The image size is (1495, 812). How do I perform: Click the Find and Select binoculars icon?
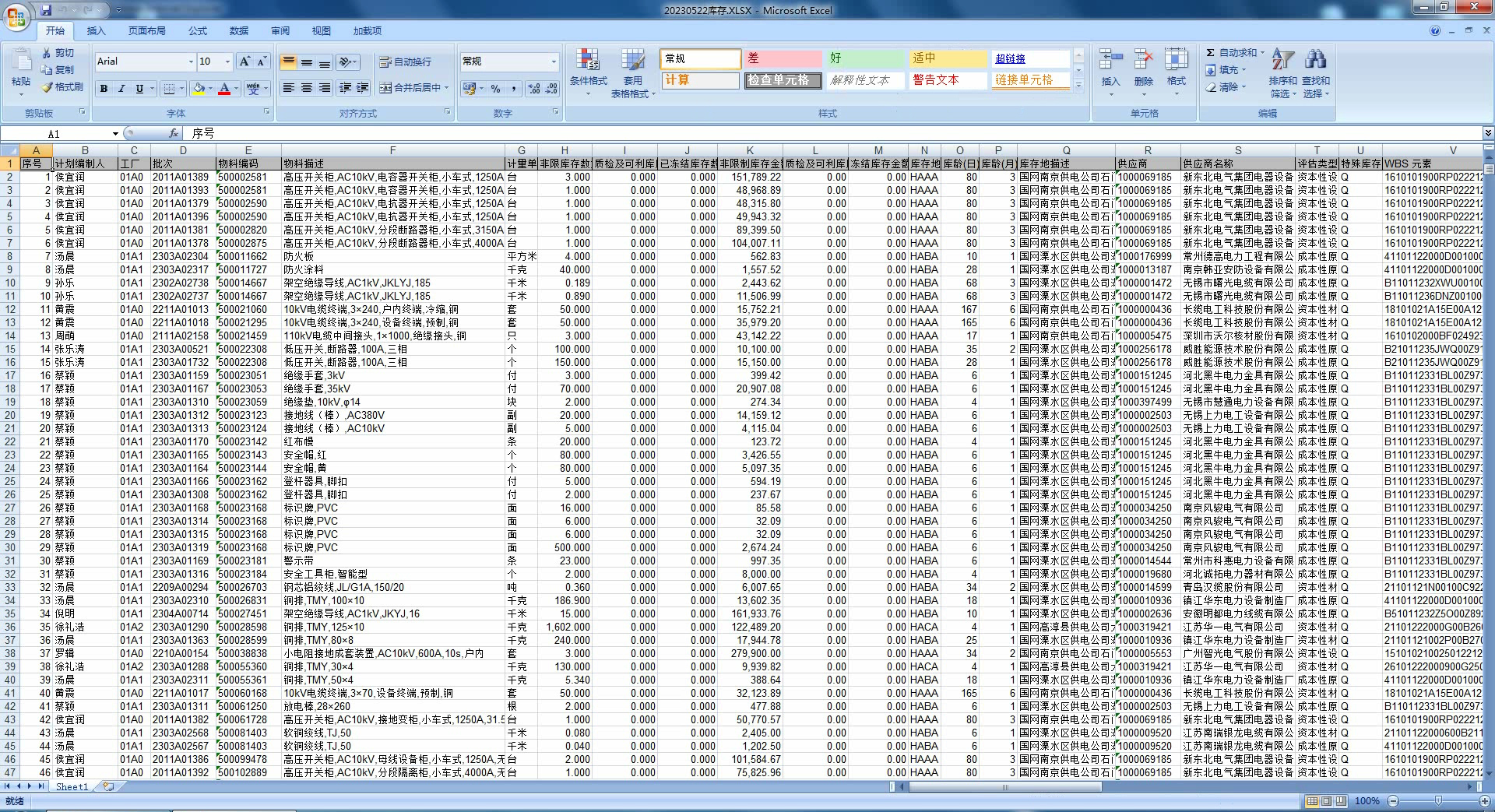1316,61
